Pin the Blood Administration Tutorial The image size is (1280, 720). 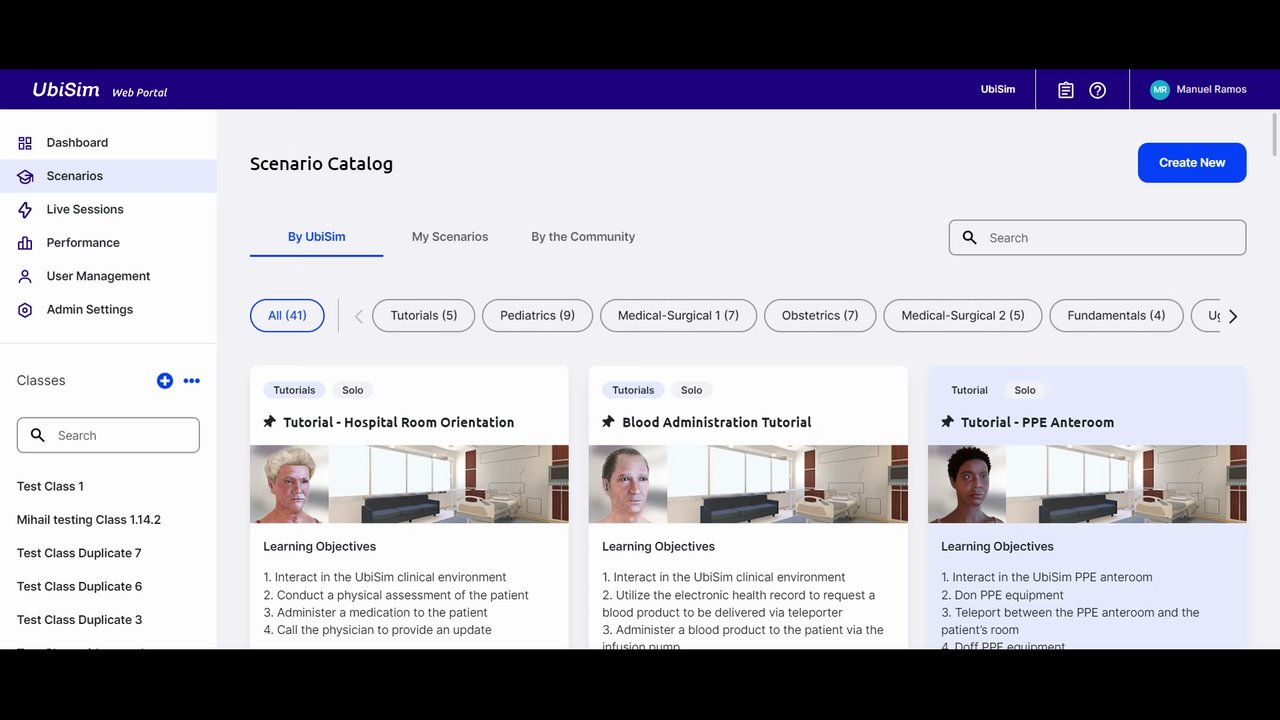pos(609,422)
